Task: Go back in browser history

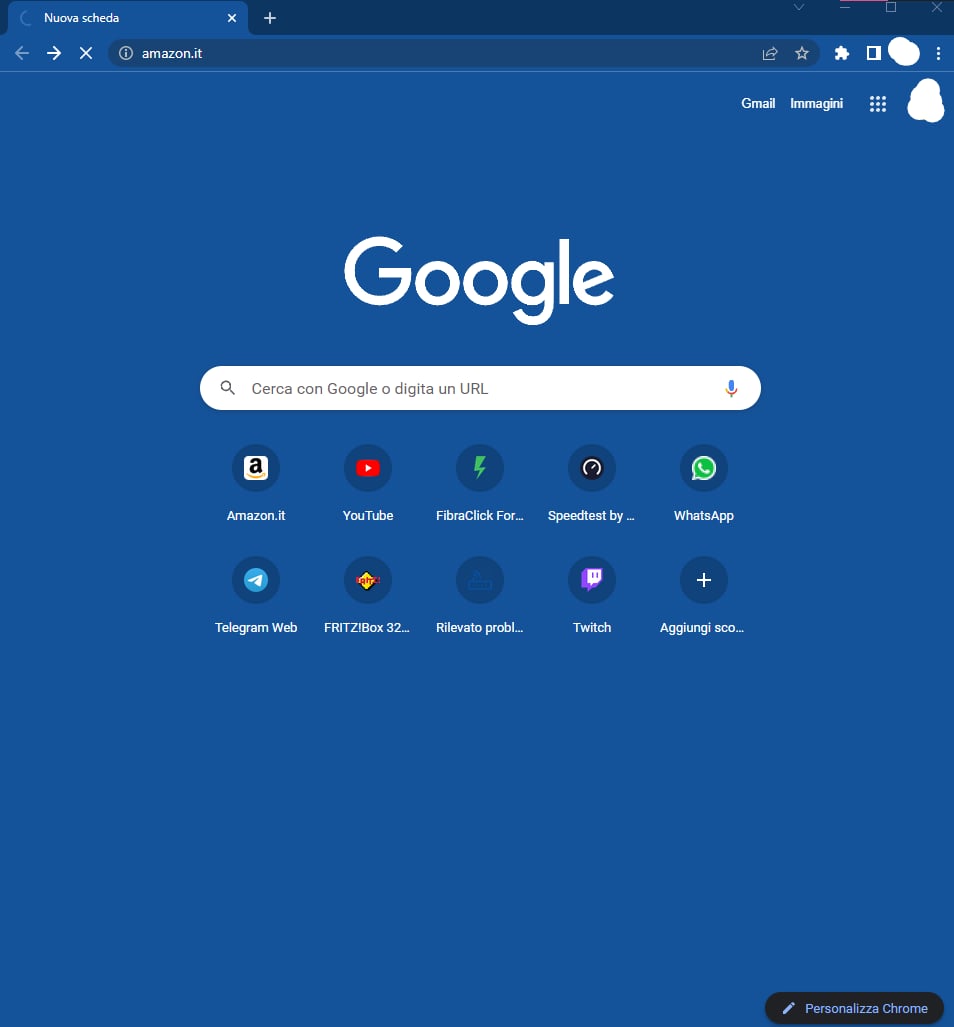Action: tap(22, 53)
